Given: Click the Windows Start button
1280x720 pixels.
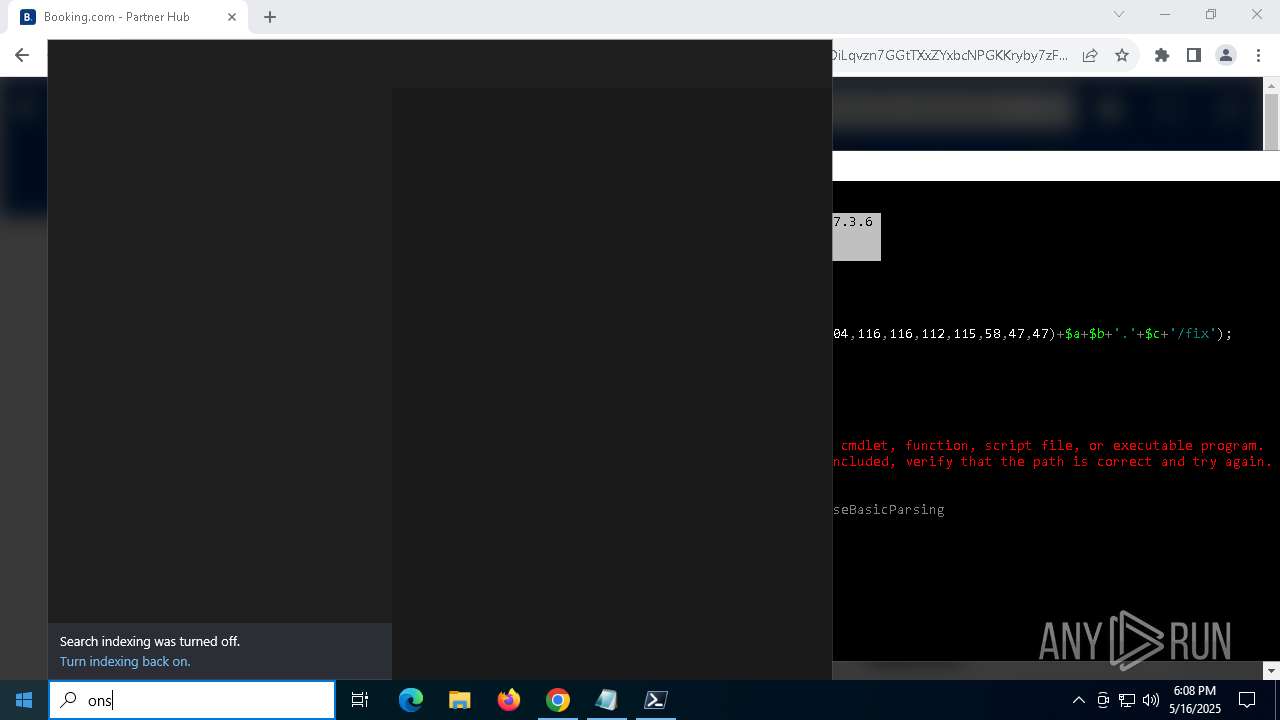Looking at the screenshot, I should [24, 700].
